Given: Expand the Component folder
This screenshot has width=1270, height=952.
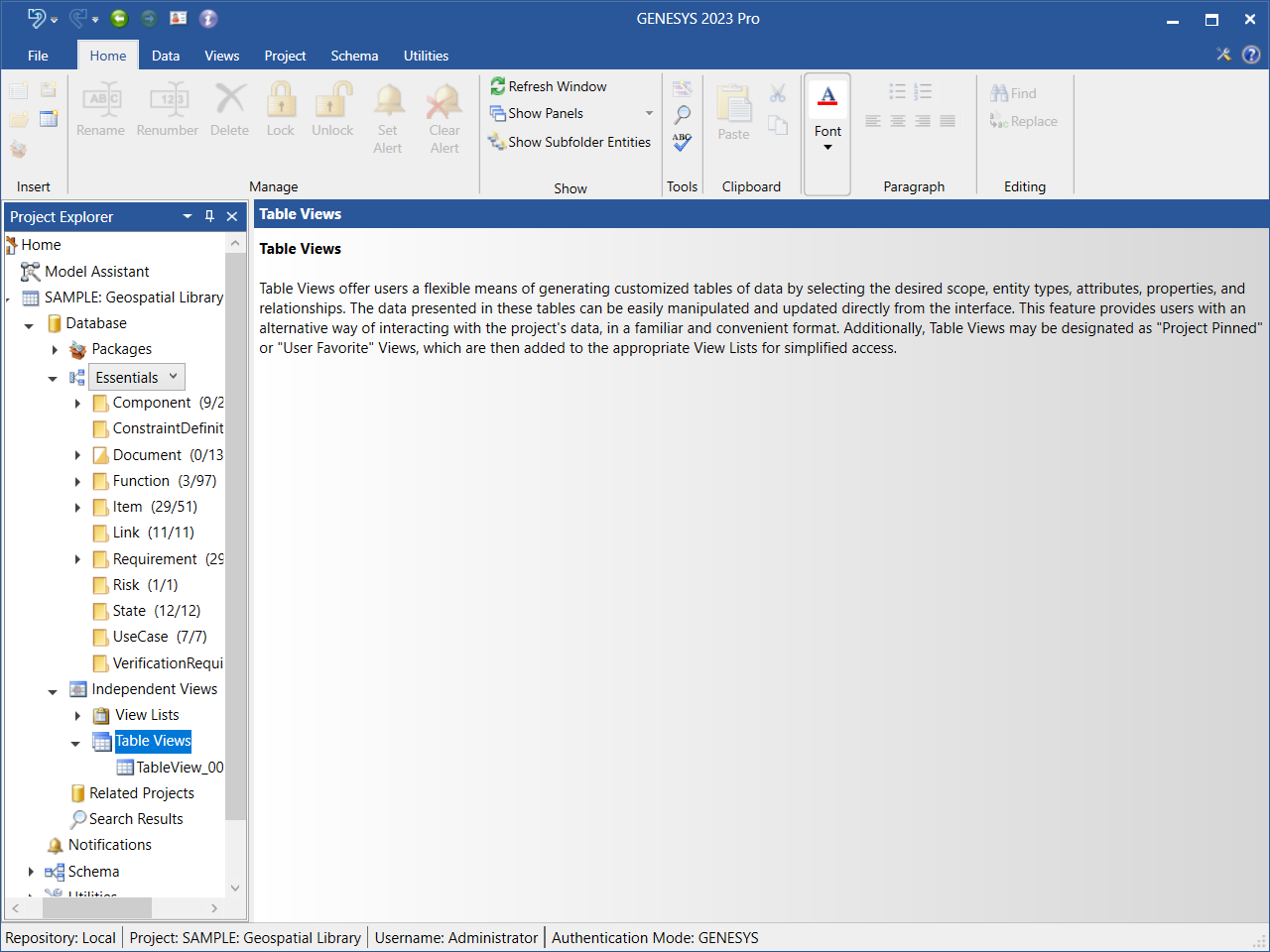Looking at the screenshot, I should (x=78, y=404).
